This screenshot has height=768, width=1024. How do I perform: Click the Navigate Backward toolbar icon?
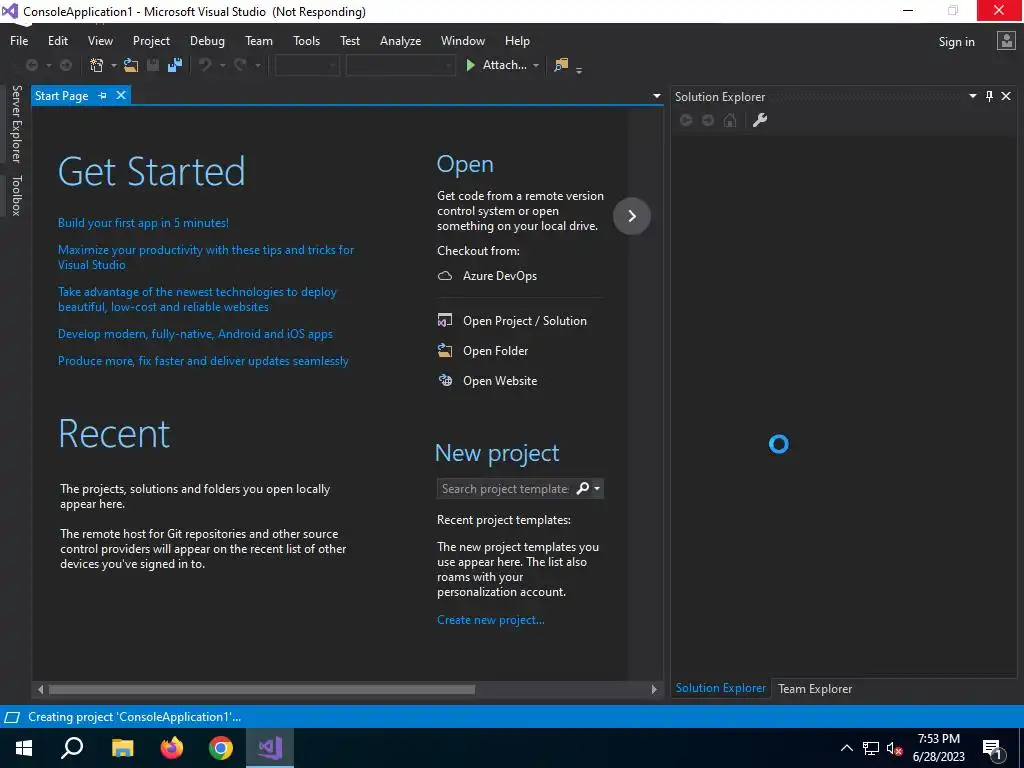pos(31,65)
